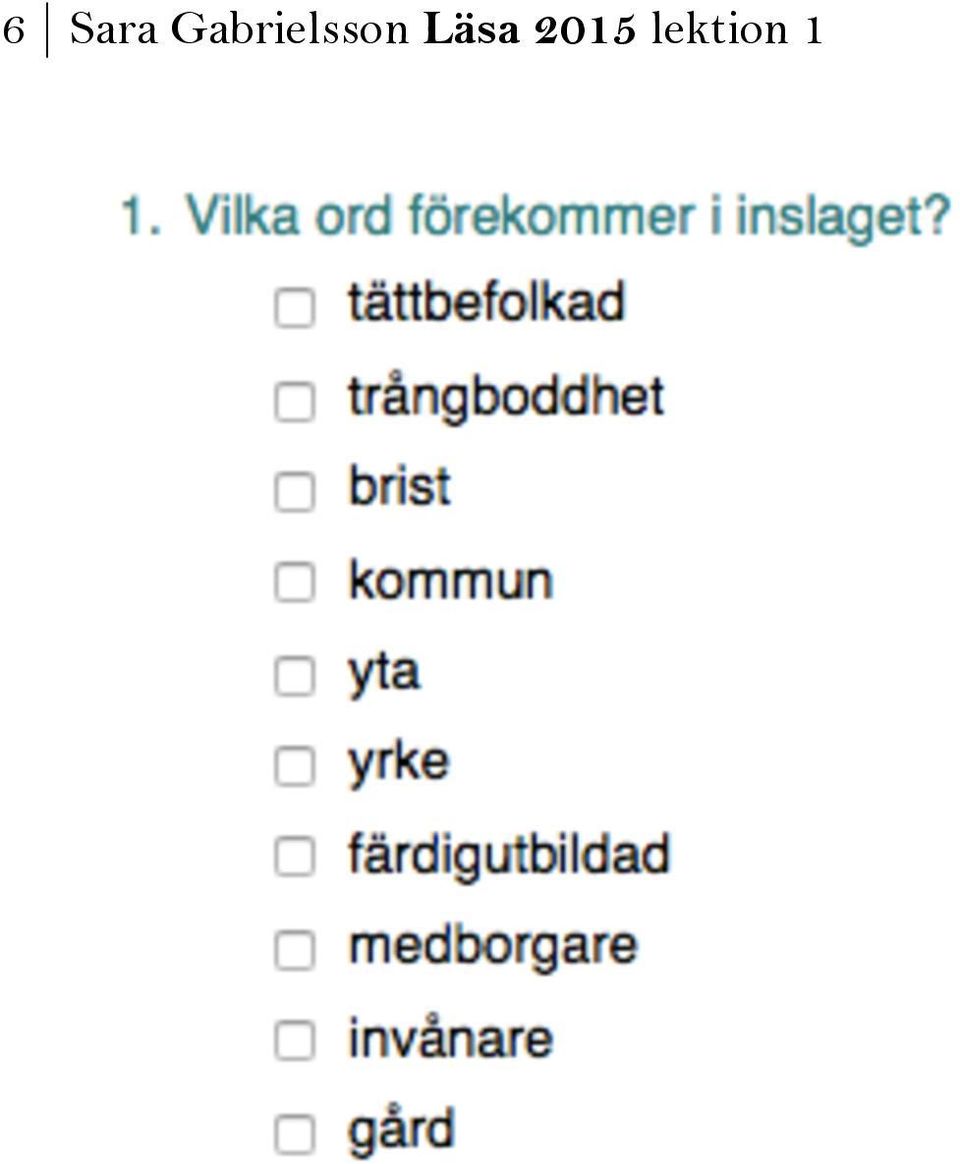Tick the gård checkbox
960x1164 pixels.
click(x=295, y=1134)
